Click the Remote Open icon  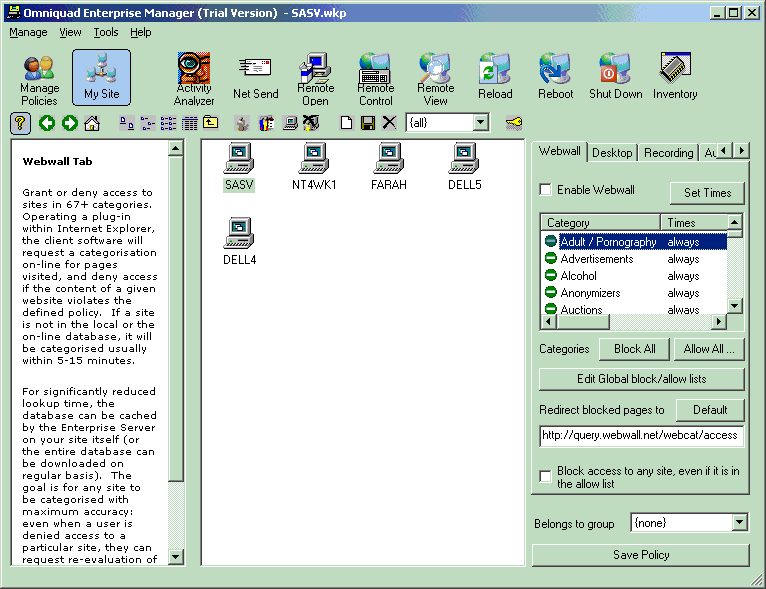(x=316, y=79)
